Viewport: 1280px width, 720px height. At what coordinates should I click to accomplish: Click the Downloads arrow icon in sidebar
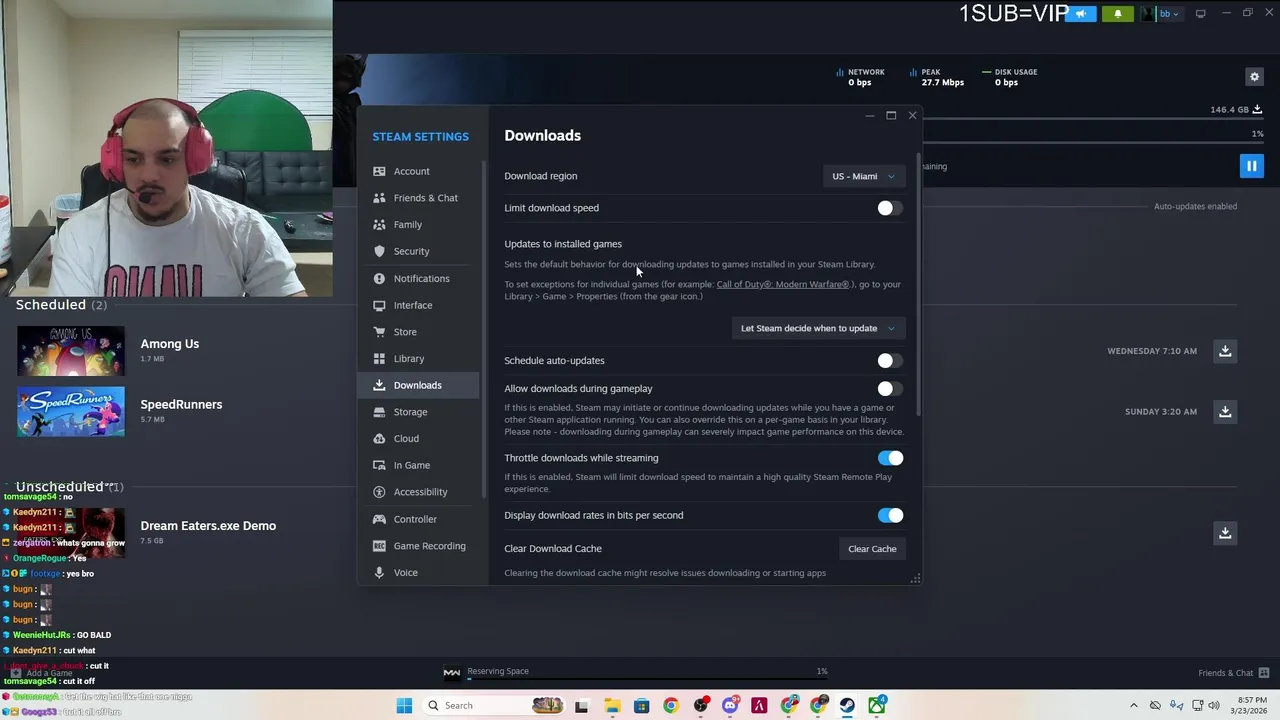[x=379, y=385]
